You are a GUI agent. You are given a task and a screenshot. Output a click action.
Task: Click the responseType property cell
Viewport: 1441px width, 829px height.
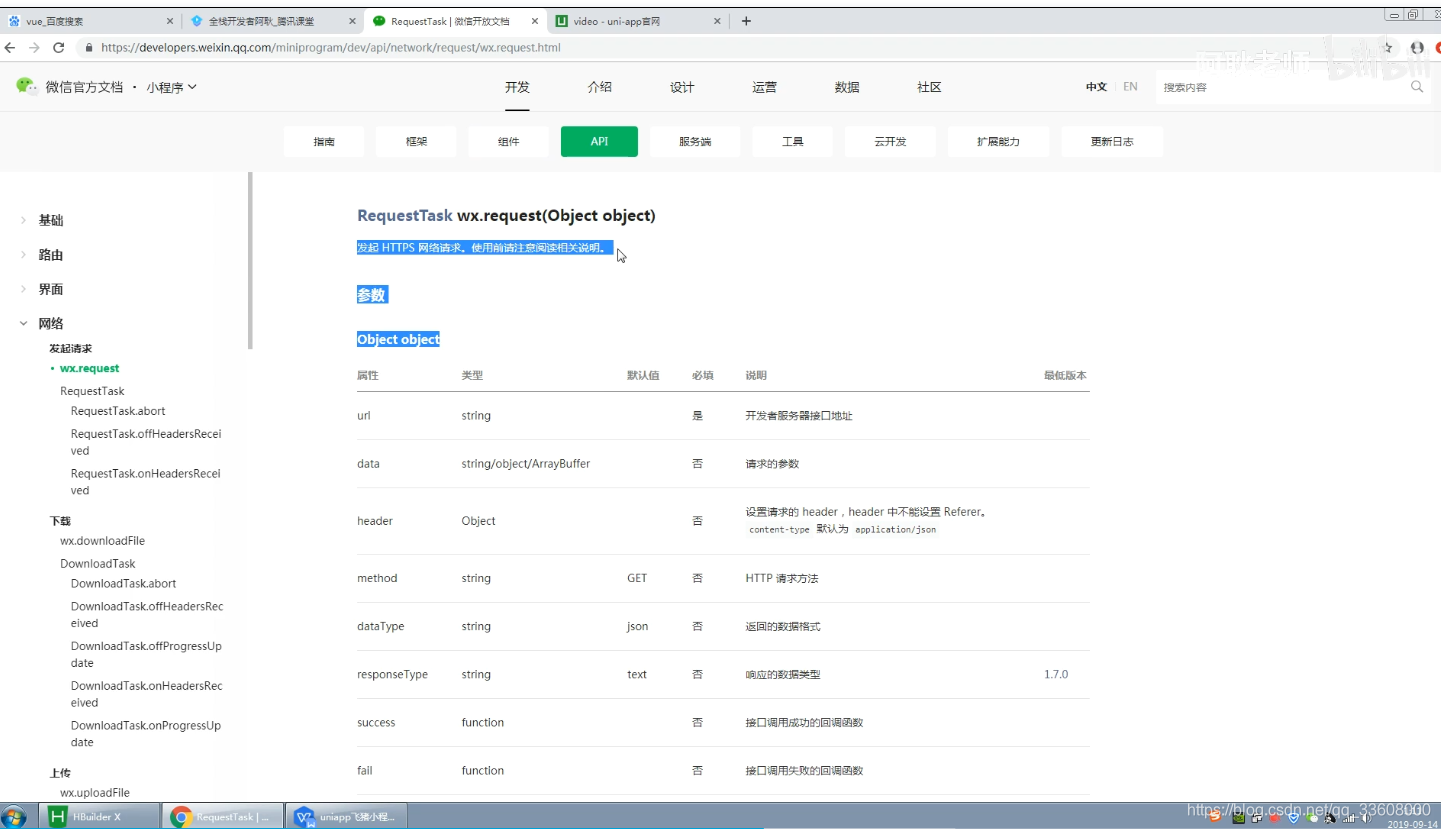pos(392,675)
